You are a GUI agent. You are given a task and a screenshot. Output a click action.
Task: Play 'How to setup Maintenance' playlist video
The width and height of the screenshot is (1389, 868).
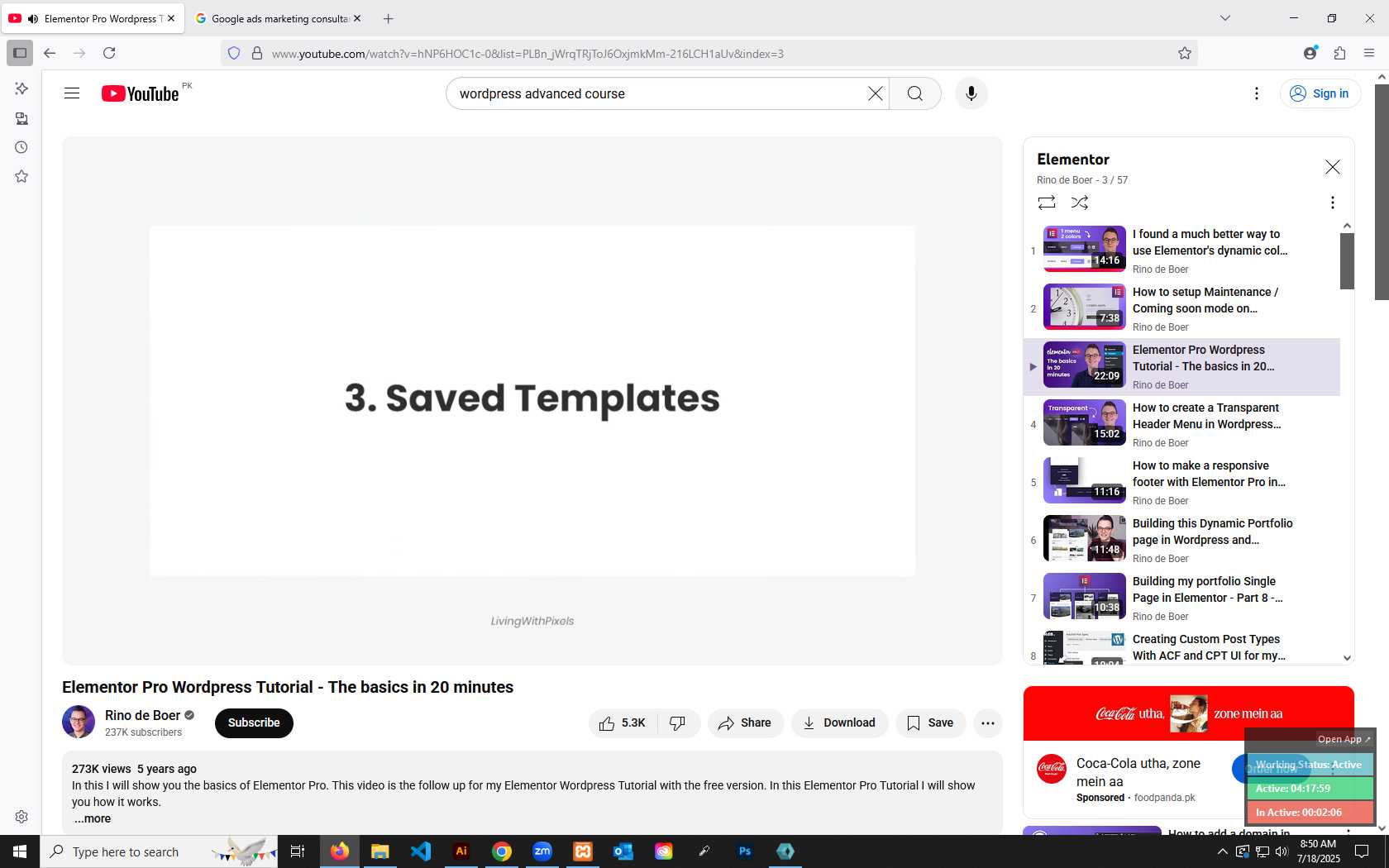[x=1182, y=308]
